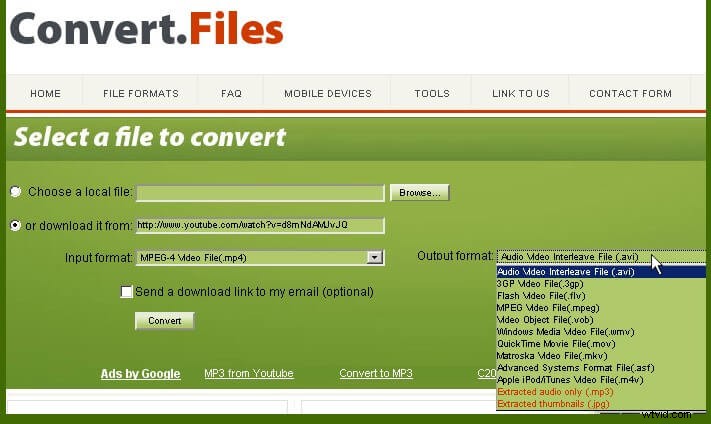
Task: Choose Video Object File(.vob) option
Action: (x=601, y=320)
